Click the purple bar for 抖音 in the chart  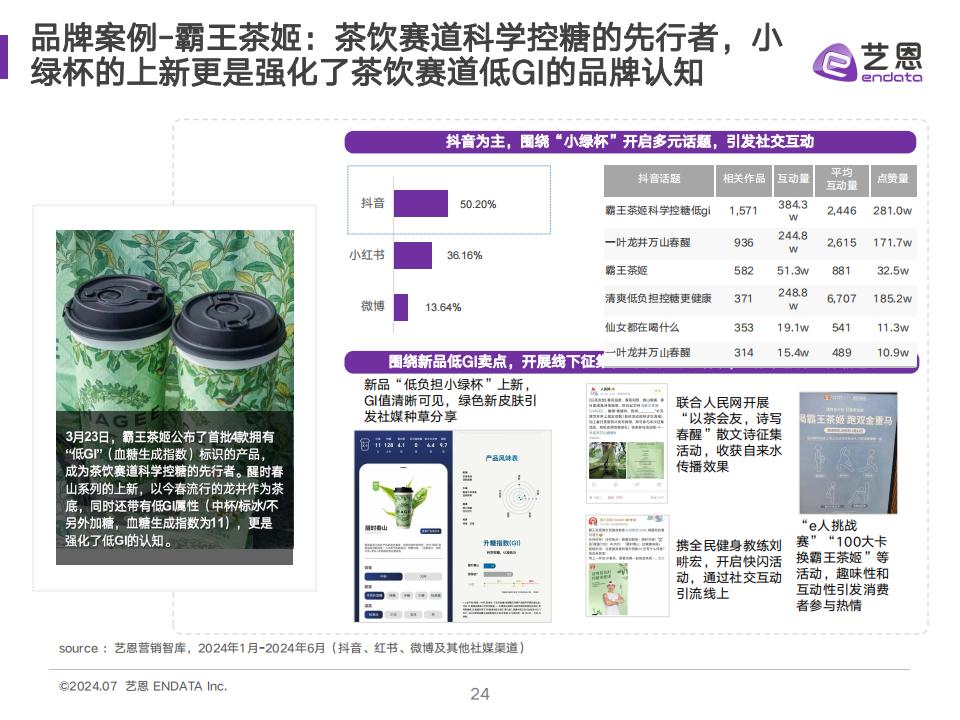421,204
